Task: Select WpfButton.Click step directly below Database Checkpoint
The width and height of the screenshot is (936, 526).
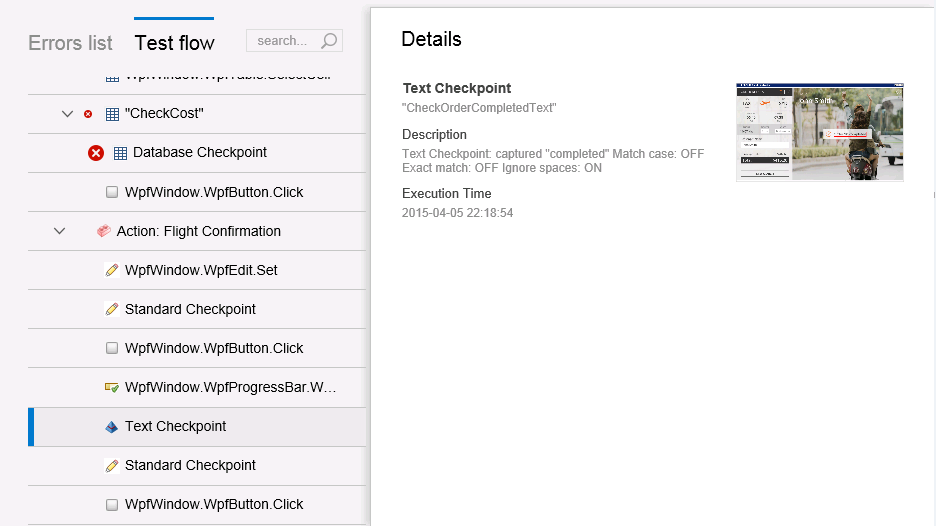Action: point(213,192)
